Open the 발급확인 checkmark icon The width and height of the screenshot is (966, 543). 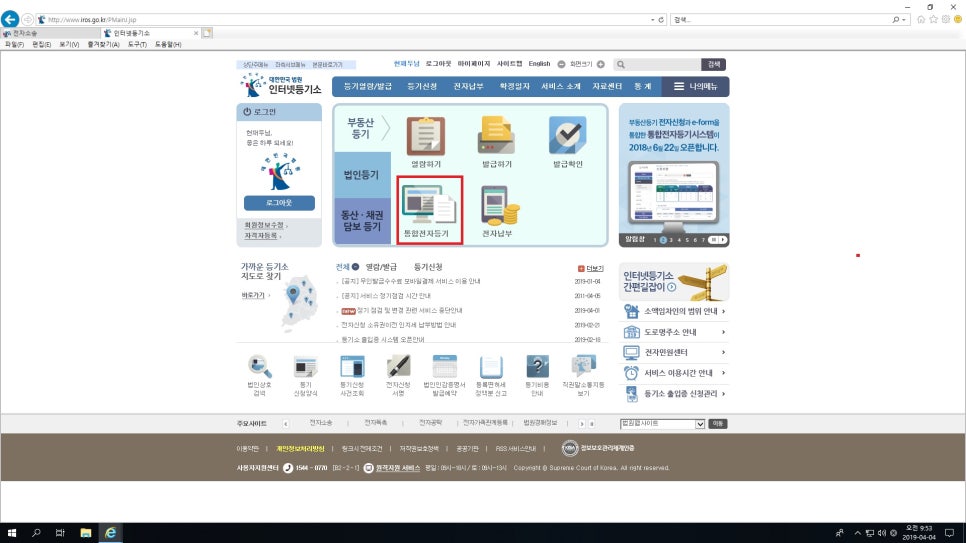tap(567, 136)
